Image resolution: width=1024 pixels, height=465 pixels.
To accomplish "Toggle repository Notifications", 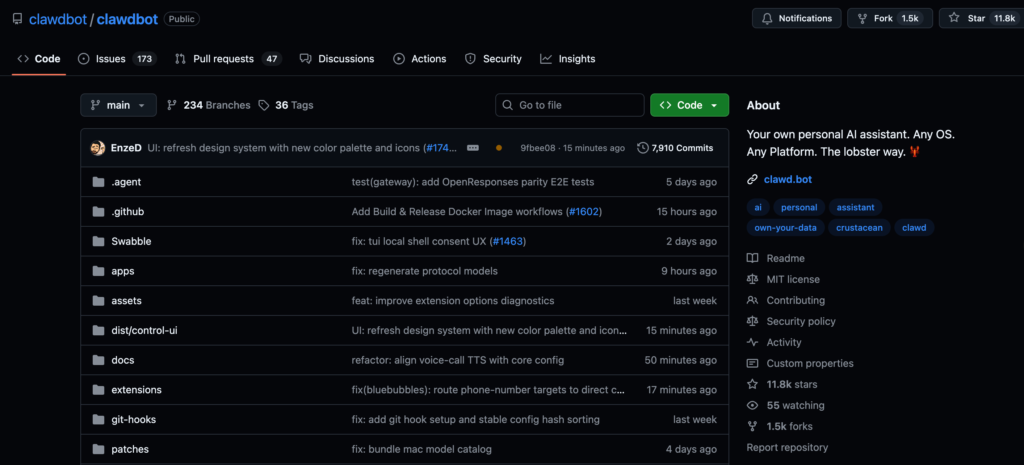I will (796, 18).
